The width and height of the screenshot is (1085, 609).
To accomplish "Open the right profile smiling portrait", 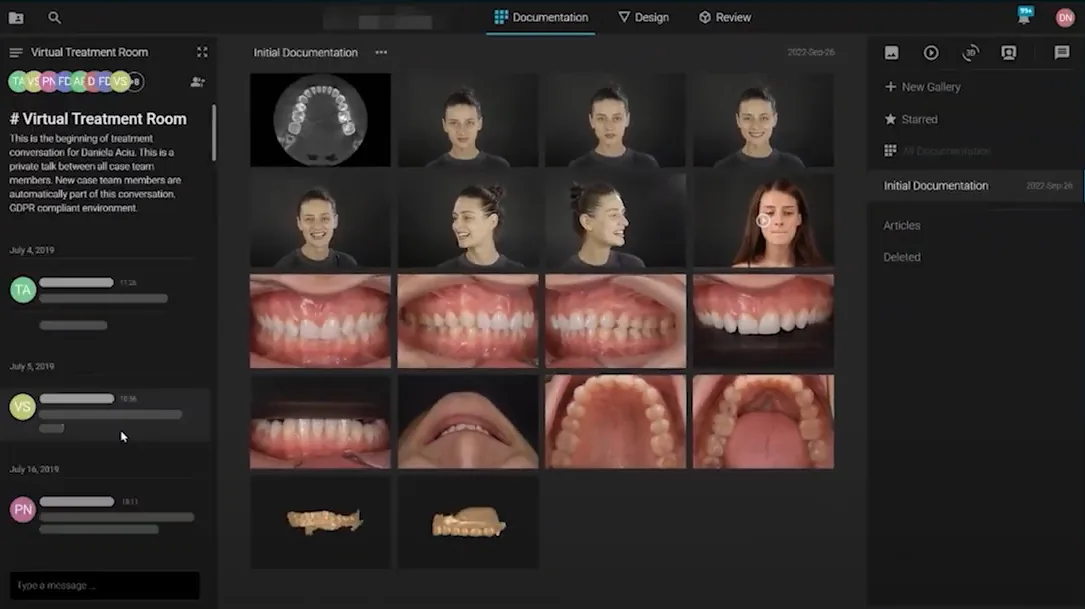I will (x=615, y=220).
